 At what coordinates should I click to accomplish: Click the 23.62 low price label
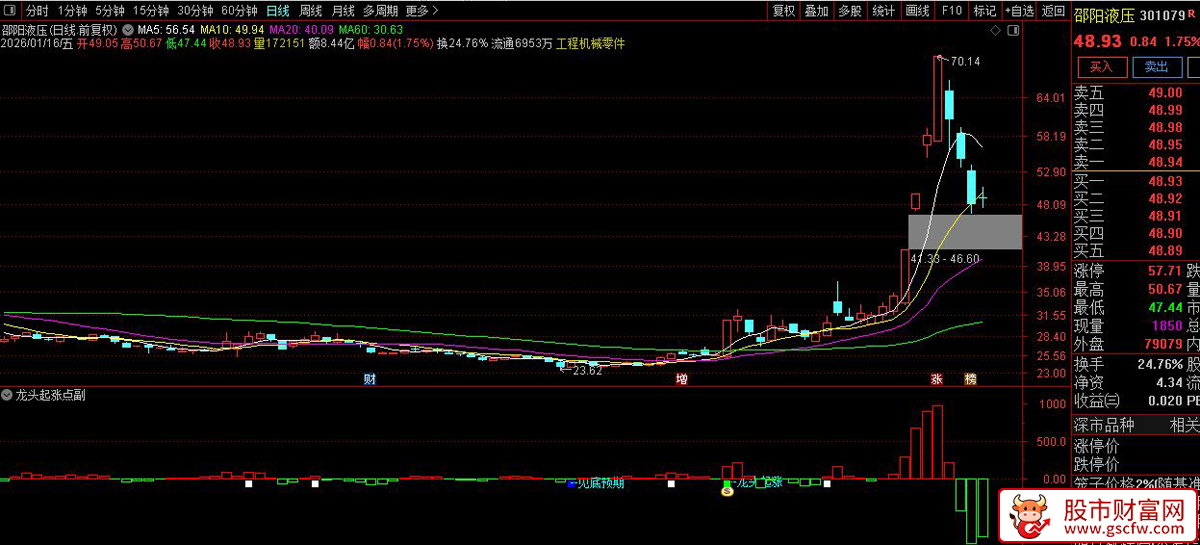(587, 371)
